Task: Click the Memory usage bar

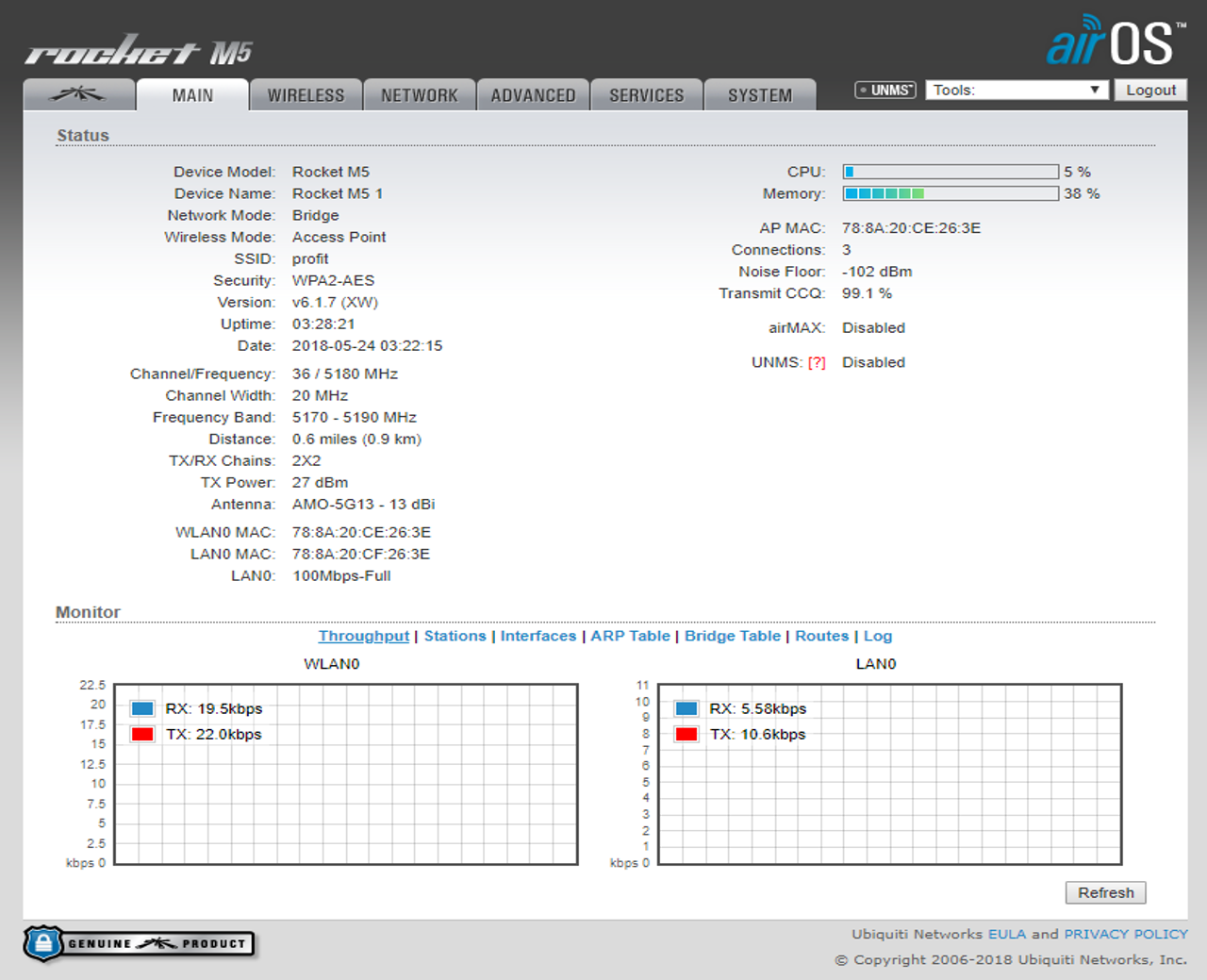Action: 950,194
